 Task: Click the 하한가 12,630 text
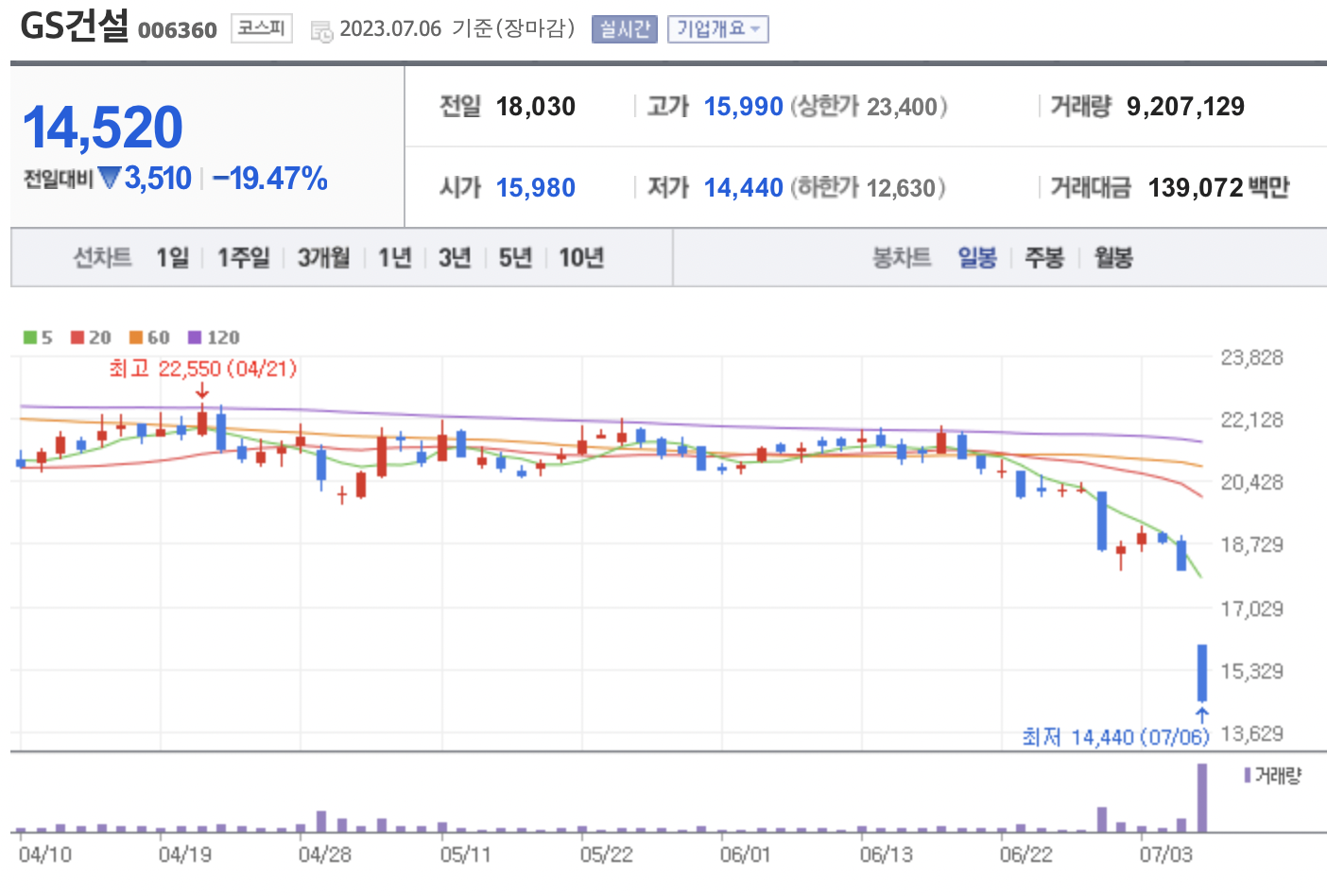(x=868, y=188)
